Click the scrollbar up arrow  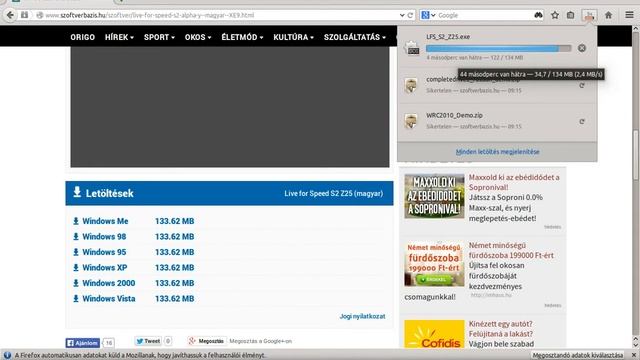point(636,29)
